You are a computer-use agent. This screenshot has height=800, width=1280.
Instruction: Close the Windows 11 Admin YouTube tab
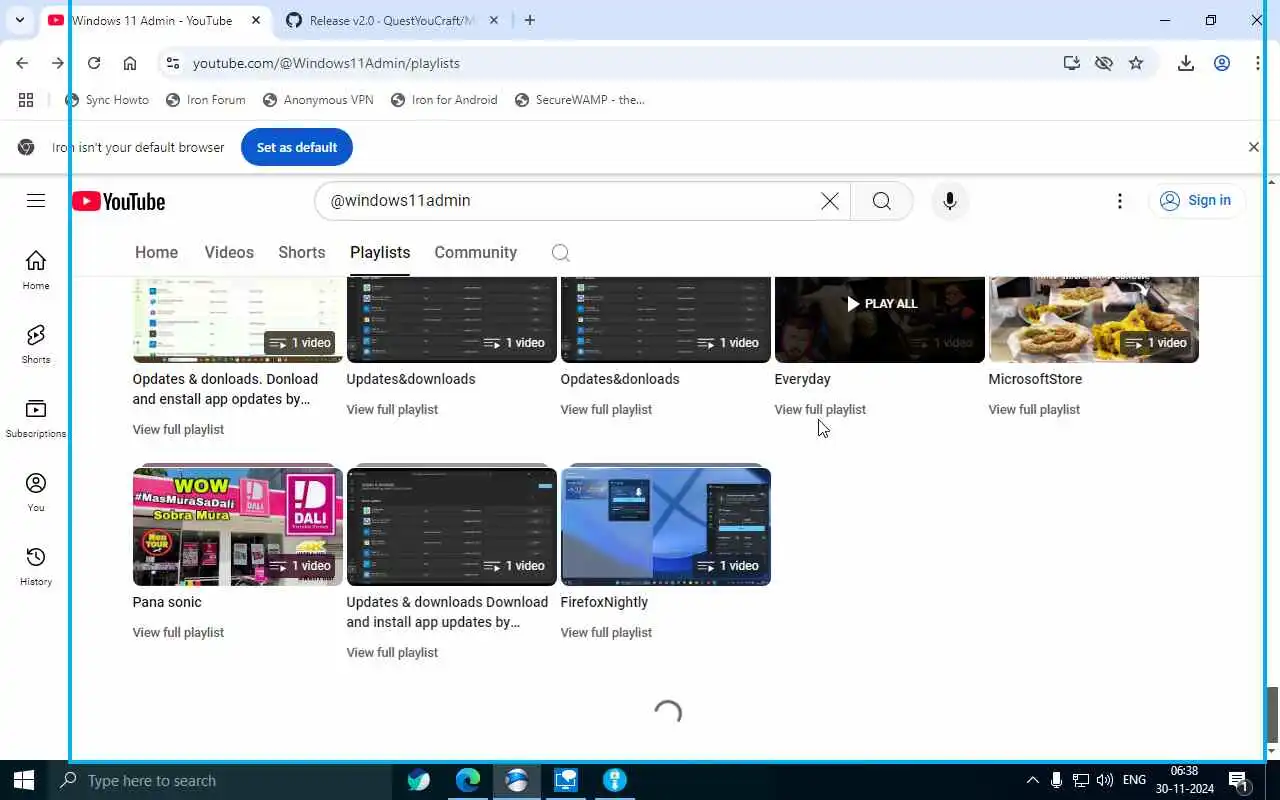tap(257, 20)
